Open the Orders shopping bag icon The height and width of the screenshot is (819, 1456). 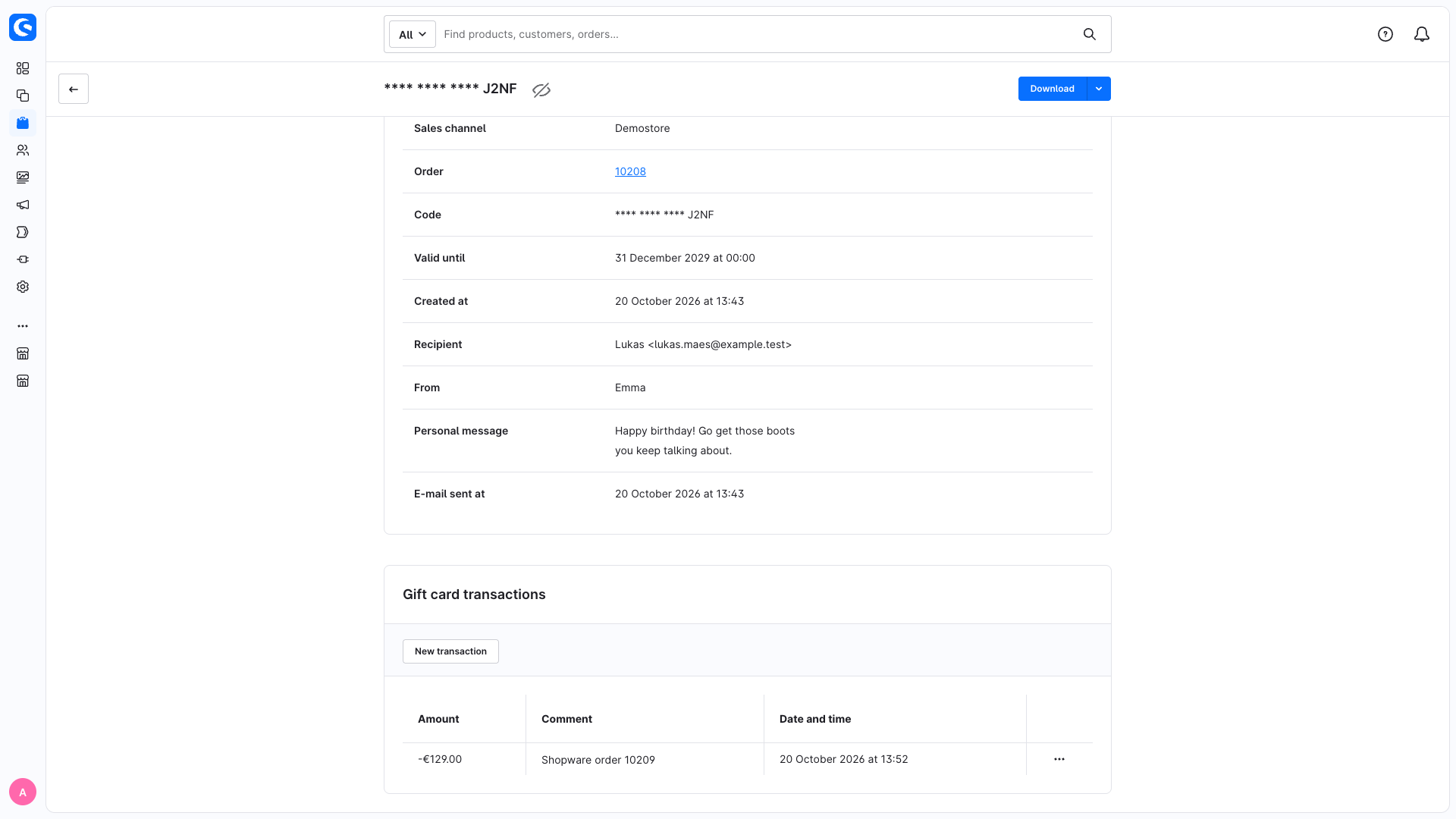coord(23,123)
